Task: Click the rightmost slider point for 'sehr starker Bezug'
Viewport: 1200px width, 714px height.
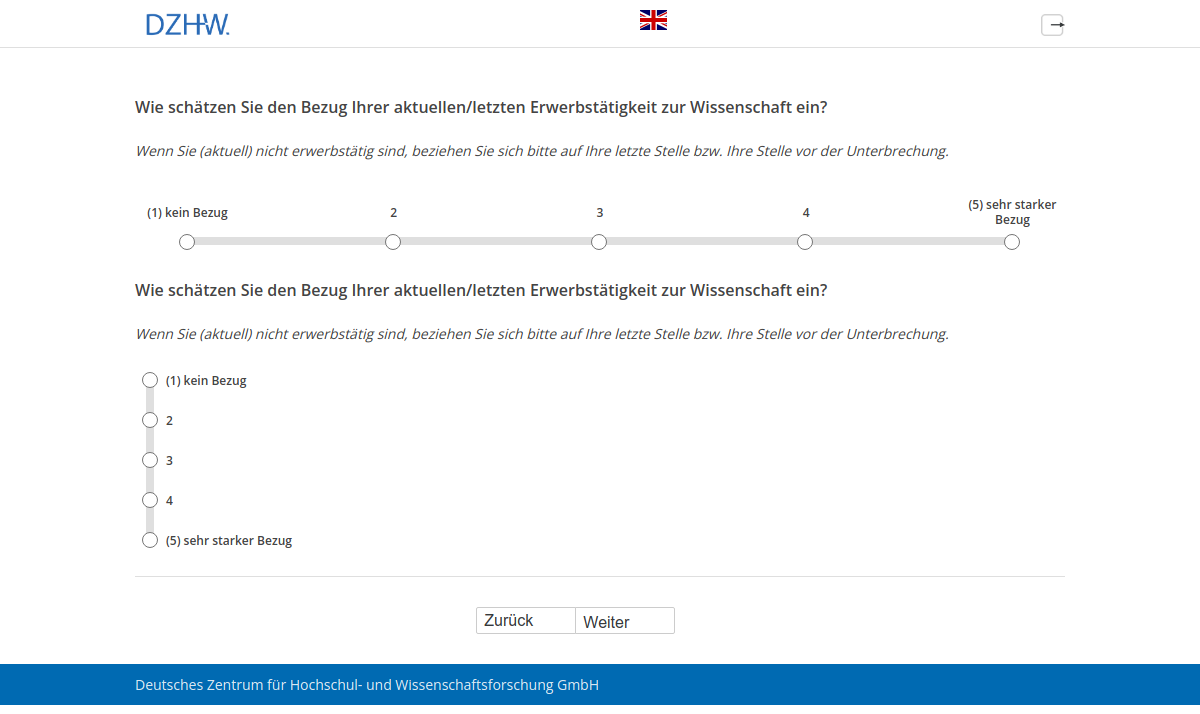Action: point(1011,241)
